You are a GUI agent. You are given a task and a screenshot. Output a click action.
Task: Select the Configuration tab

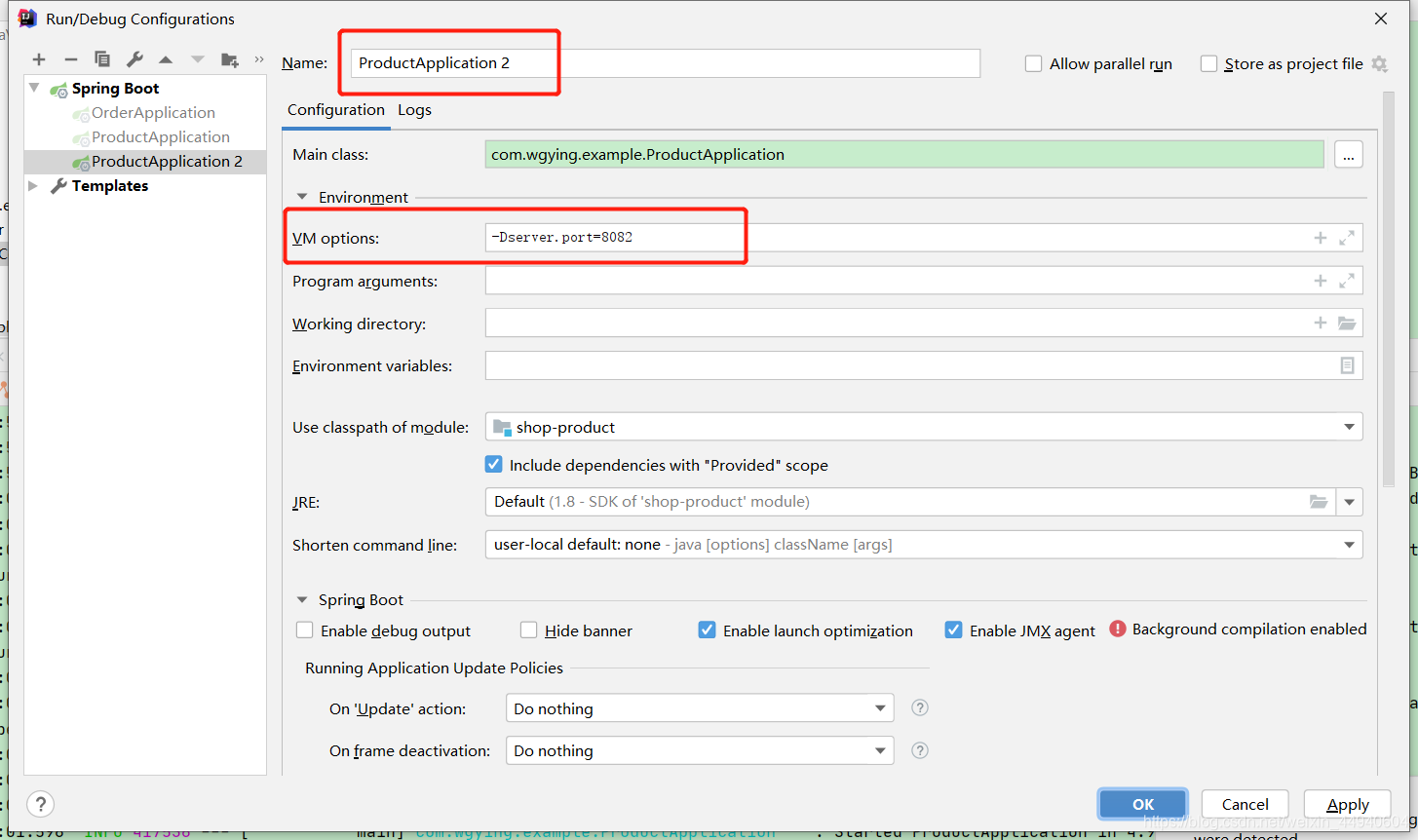pos(336,110)
